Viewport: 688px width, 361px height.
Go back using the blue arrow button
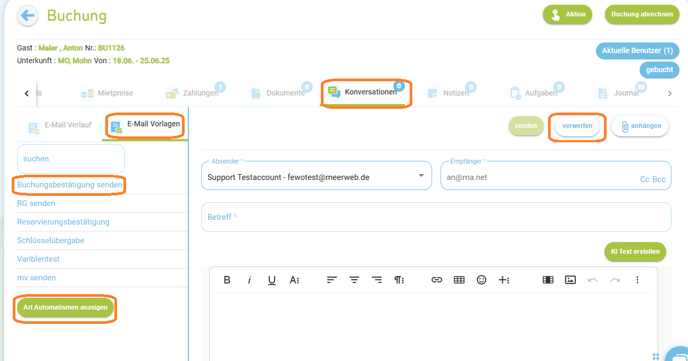[27, 16]
